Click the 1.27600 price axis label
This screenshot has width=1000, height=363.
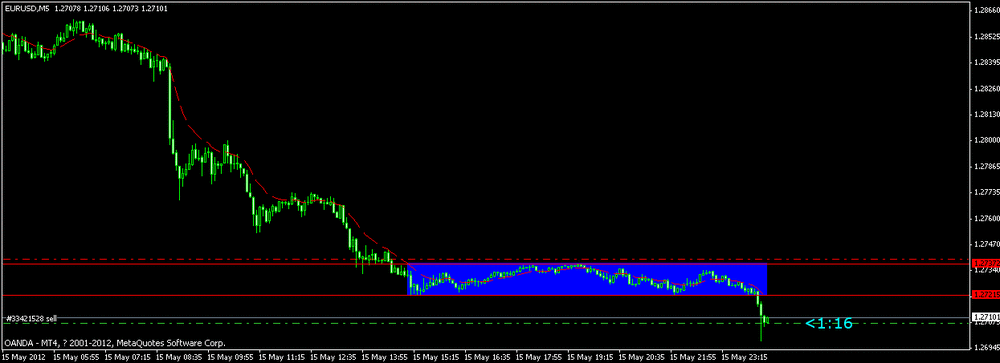click(x=987, y=218)
